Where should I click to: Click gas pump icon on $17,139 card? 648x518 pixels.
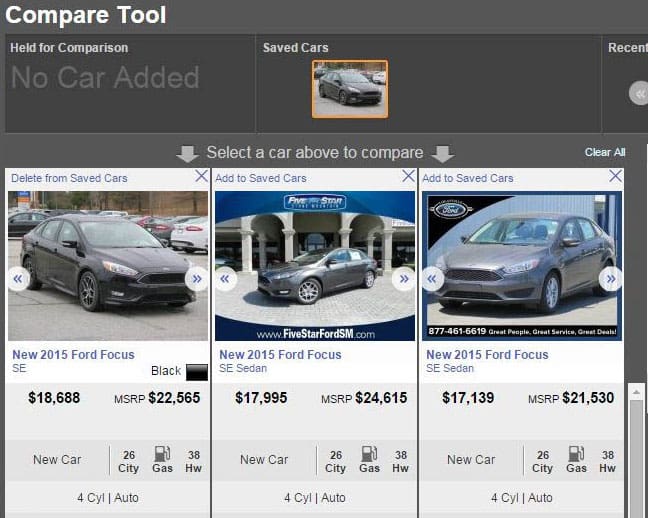[576, 454]
